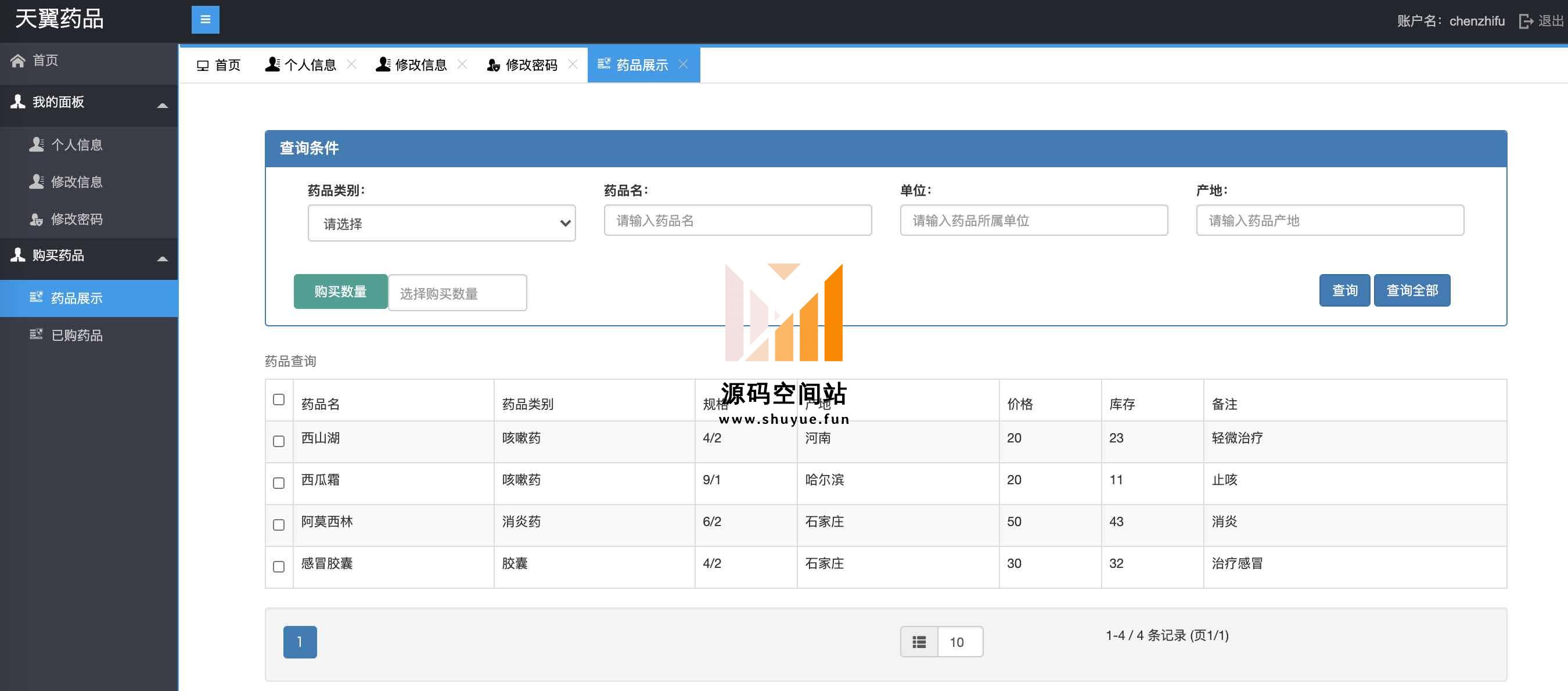Viewport: 1568px width, 691px height.
Task: Click the person icon beside sidebar 个人信息
Action: pyautogui.click(x=37, y=144)
